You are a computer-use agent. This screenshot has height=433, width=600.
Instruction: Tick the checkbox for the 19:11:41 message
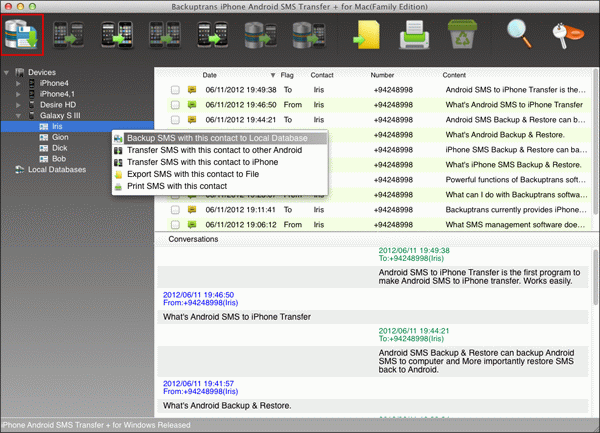175,210
